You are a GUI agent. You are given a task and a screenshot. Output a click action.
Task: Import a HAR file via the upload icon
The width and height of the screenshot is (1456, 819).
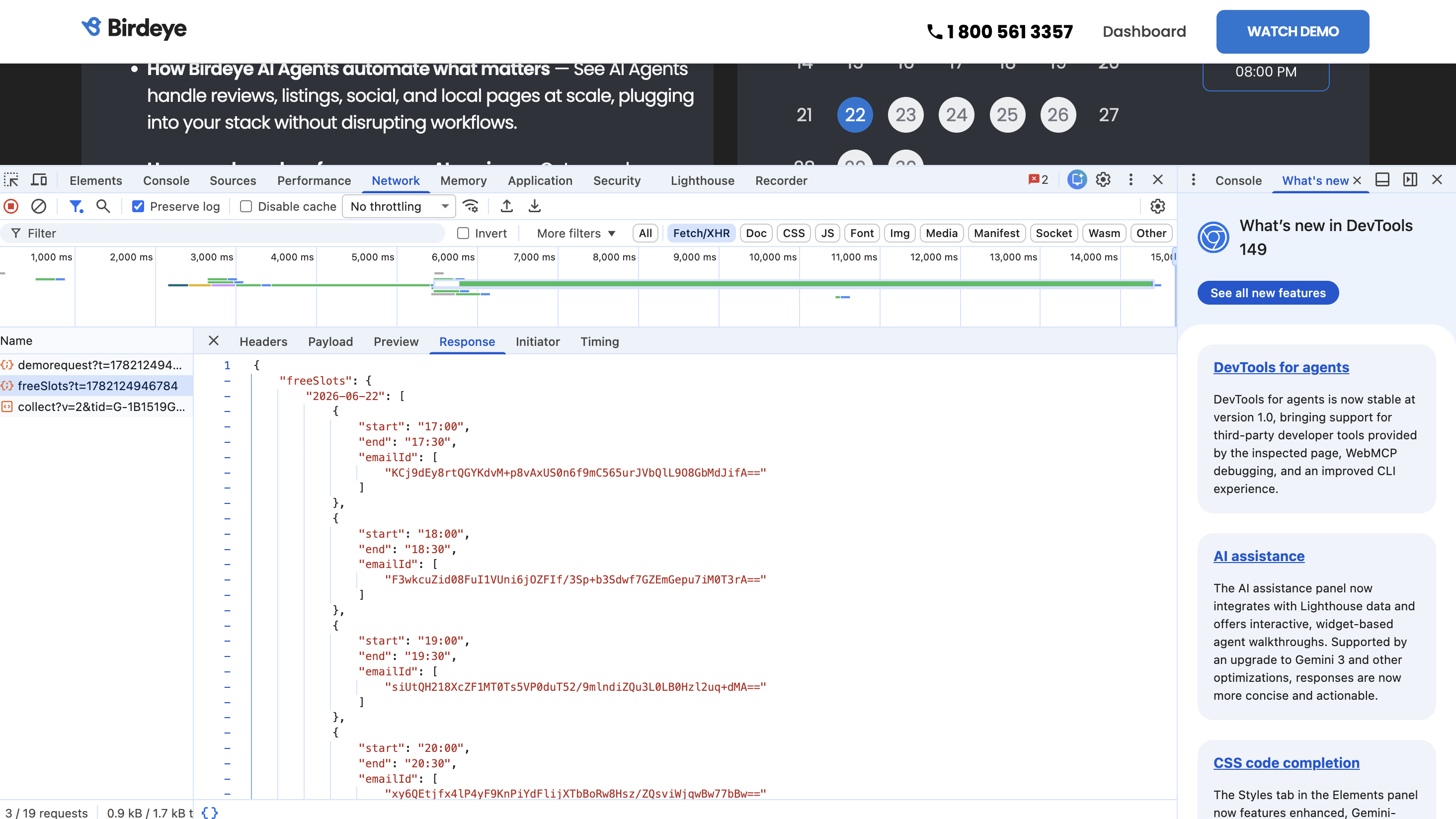coord(507,206)
